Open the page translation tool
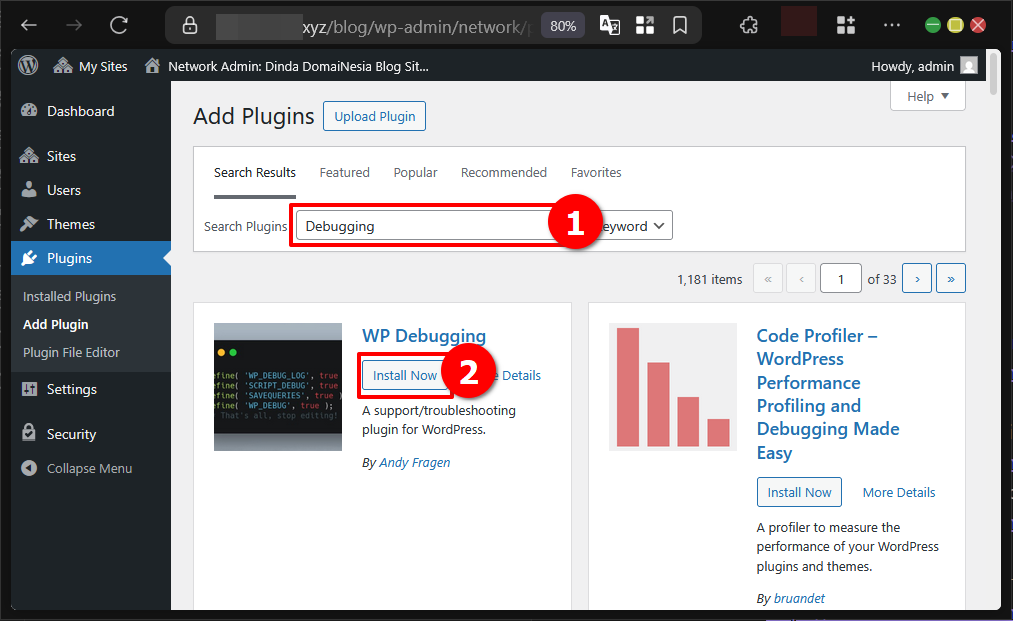 (x=609, y=25)
